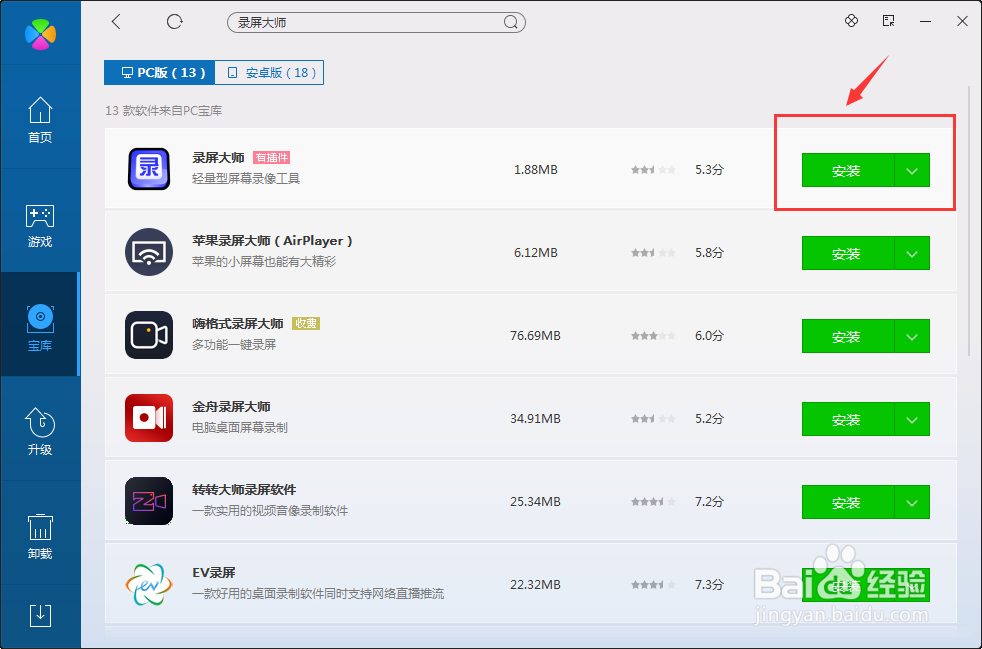982x649 pixels.
Task: Click the star rating of 金舟录屏大师
Action: pos(653,418)
